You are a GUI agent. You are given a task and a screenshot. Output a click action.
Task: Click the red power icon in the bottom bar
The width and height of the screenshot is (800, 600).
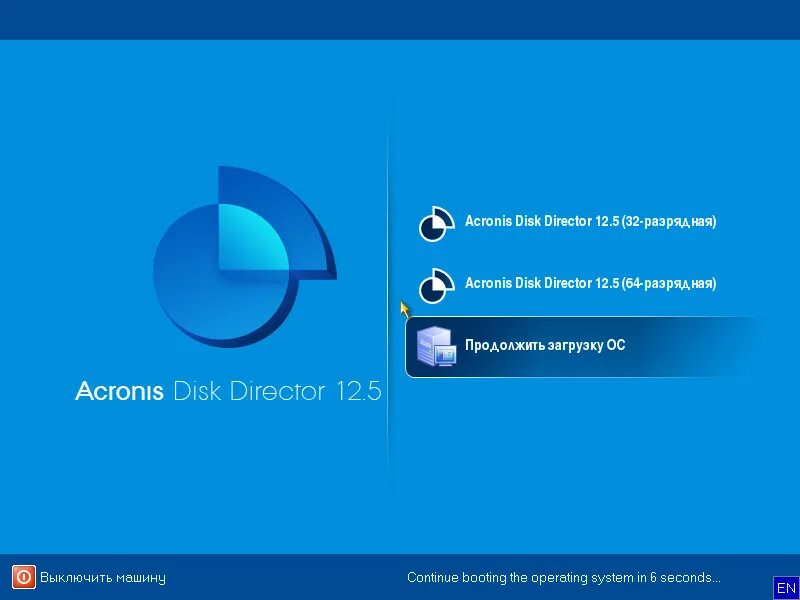(x=23, y=577)
